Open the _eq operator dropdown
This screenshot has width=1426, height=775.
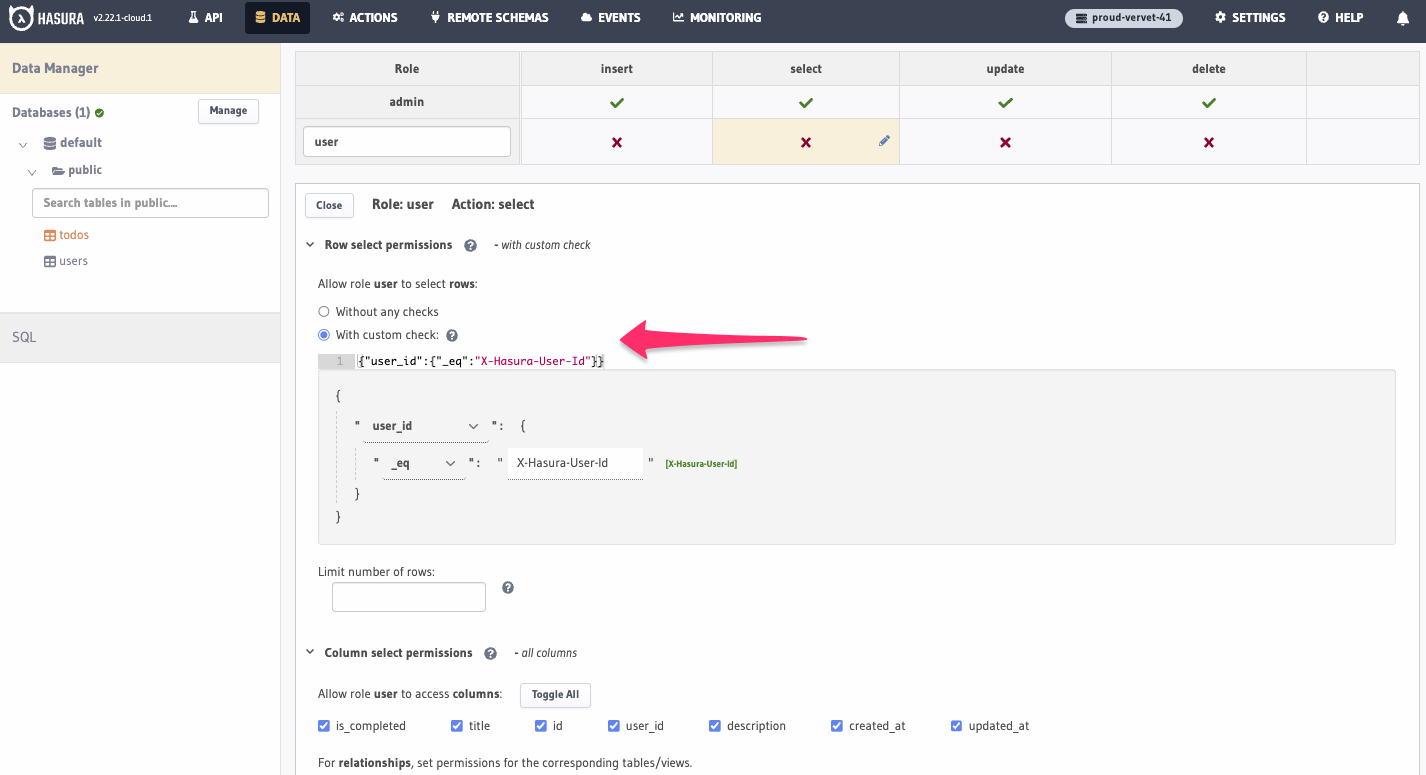(449, 463)
